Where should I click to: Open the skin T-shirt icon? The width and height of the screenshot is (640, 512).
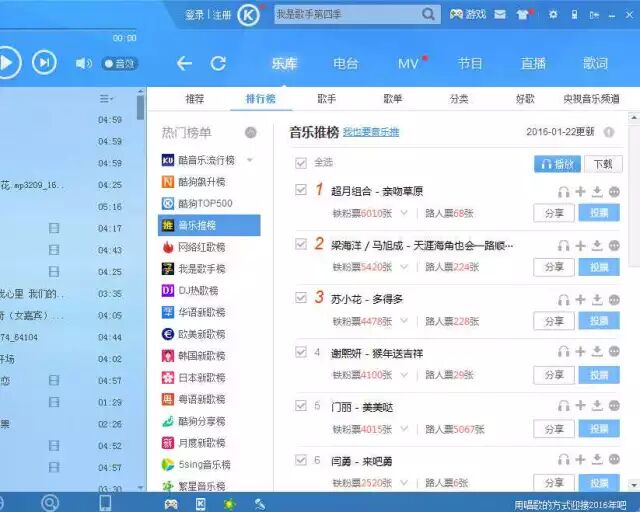point(522,15)
